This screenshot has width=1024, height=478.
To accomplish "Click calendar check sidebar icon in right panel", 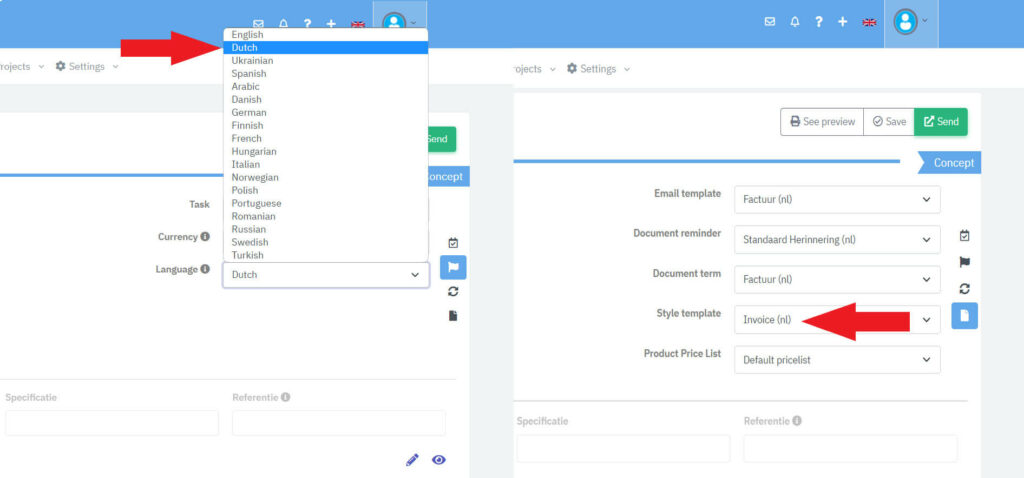I will (x=965, y=235).
